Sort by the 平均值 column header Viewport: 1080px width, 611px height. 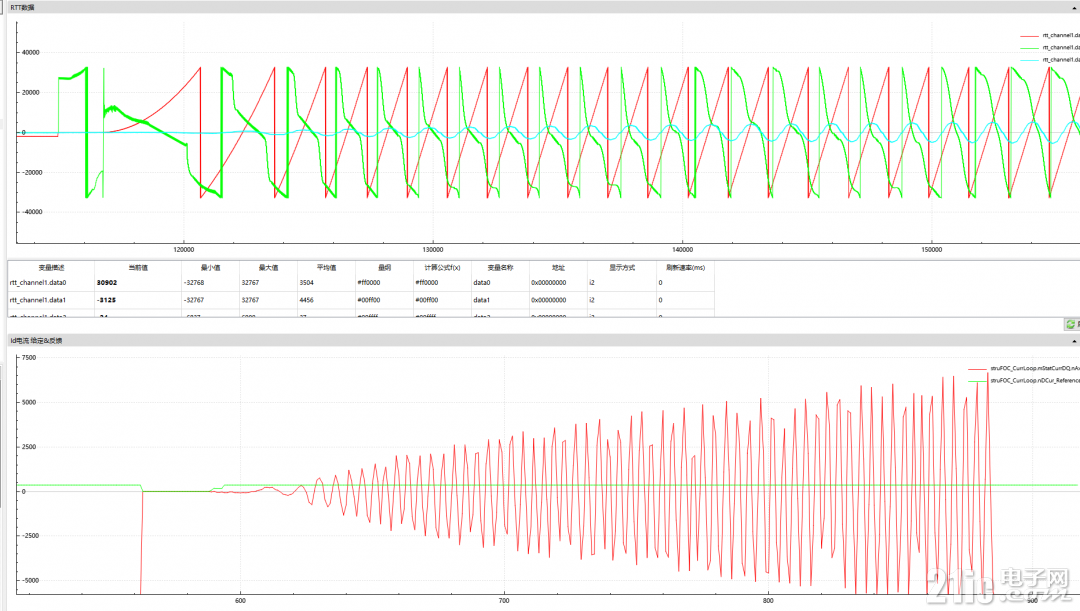326,267
